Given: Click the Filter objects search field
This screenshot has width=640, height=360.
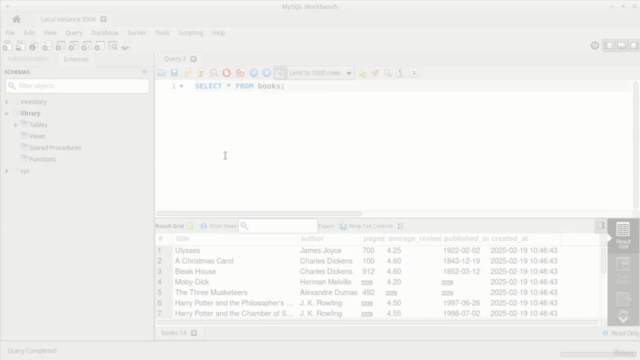Looking at the screenshot, I should point(78,86).
